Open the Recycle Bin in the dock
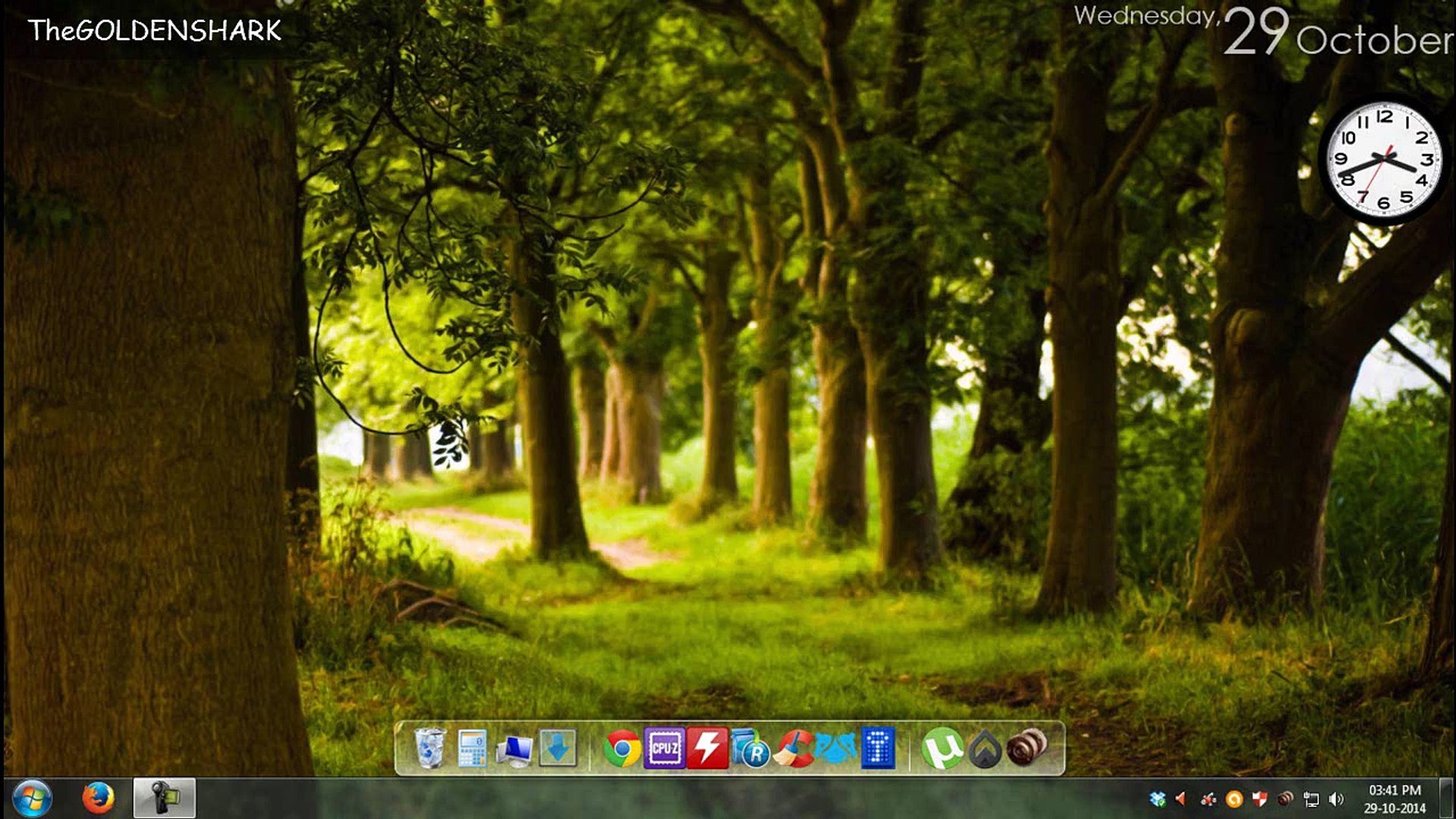This screenshot has height=819, width=1456. [430, 748]
